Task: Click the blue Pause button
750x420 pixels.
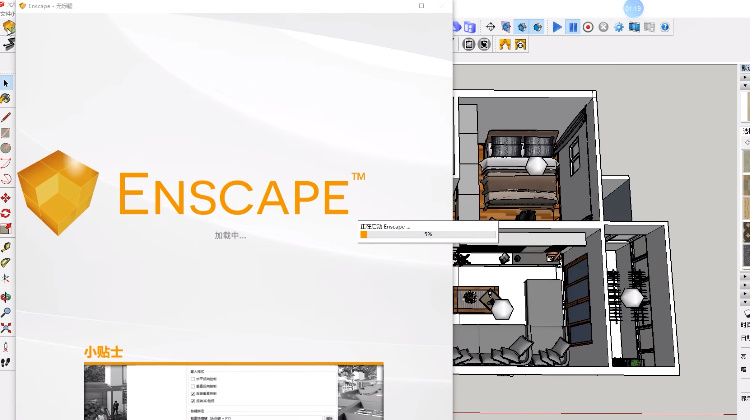Action: click(x=573, y=27)
